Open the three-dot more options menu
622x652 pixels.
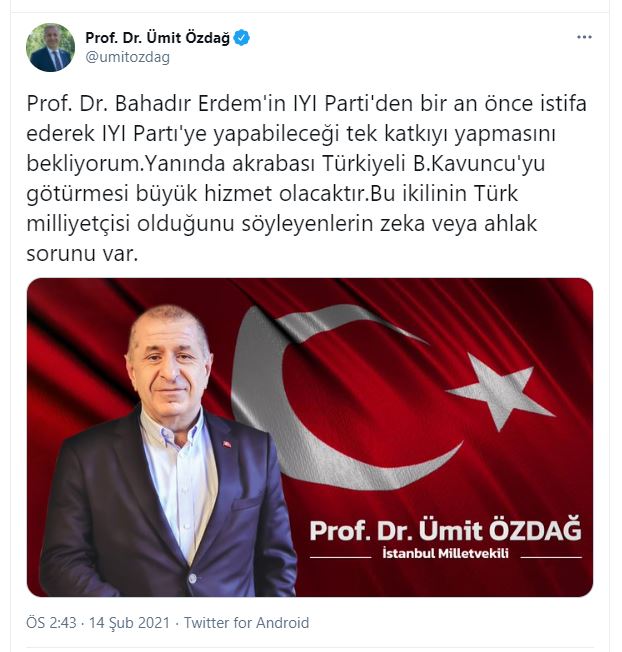click(584, 37)
